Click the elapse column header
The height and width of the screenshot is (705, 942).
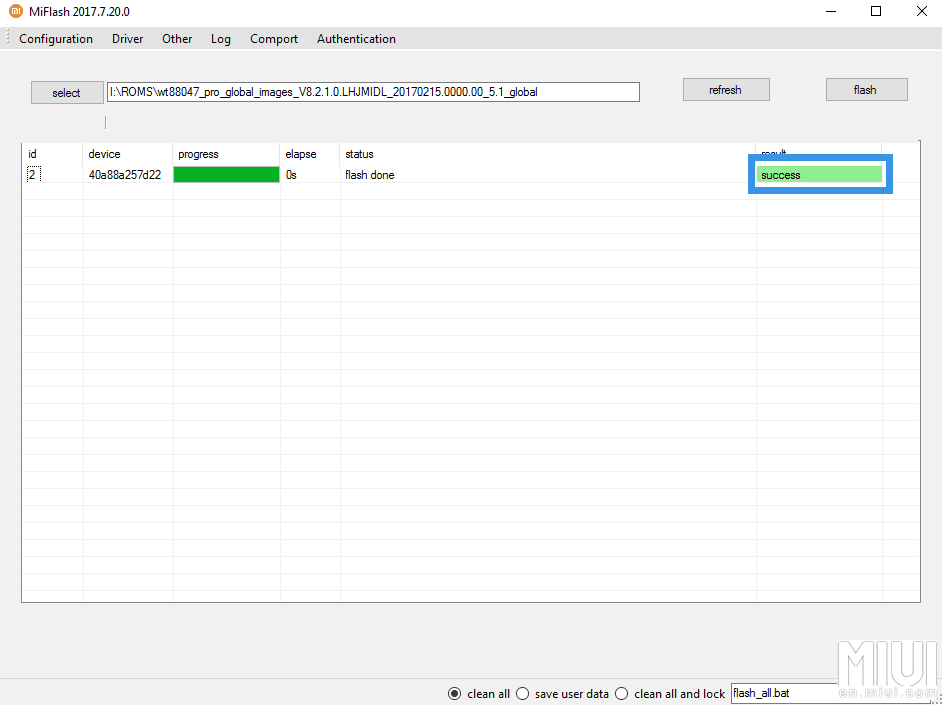point(310,154)
